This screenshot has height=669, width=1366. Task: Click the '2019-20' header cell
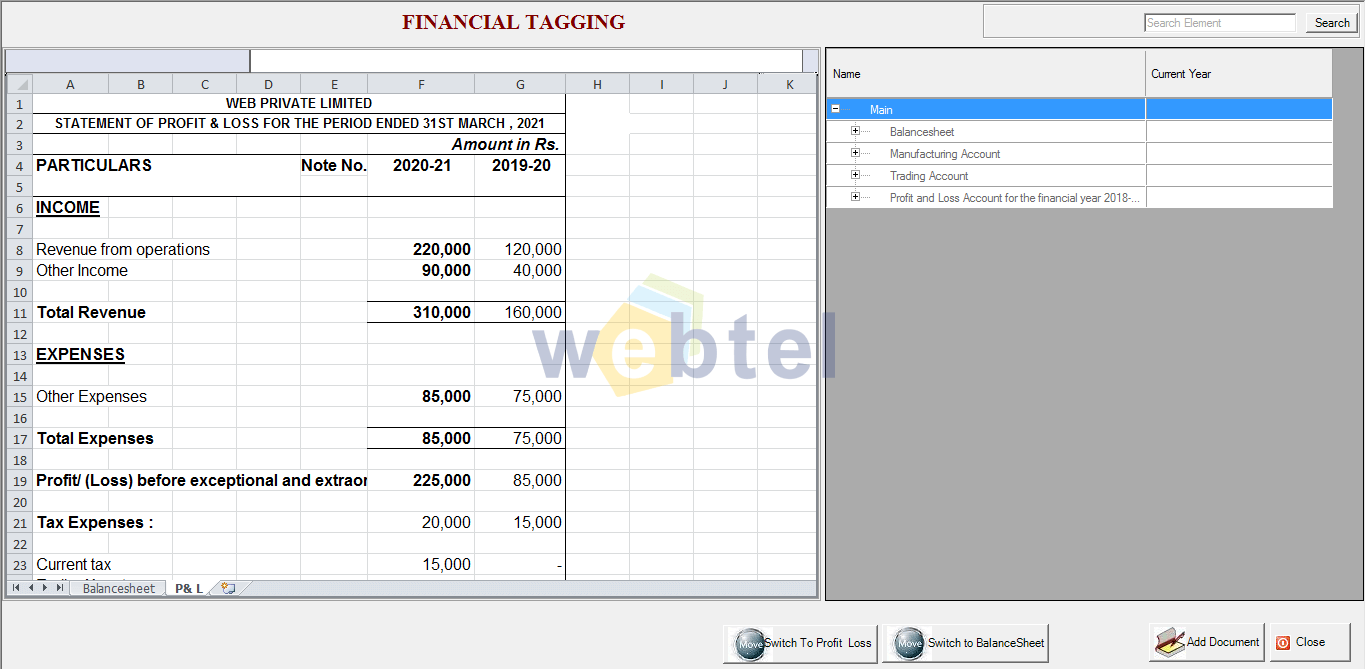[x=520, y=165]
